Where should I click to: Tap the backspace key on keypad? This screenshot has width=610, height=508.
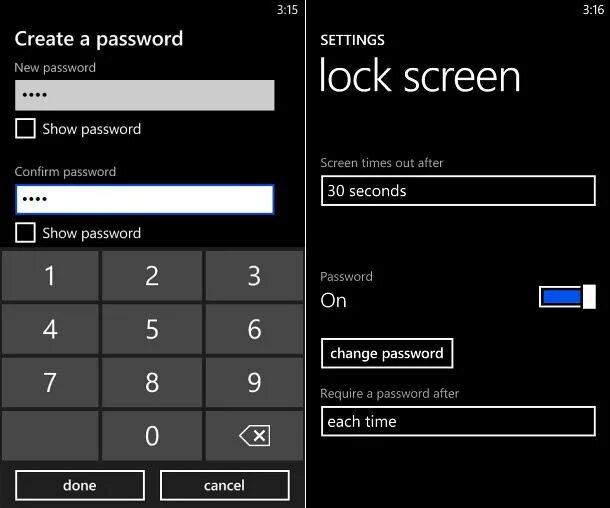click(254, 436)
